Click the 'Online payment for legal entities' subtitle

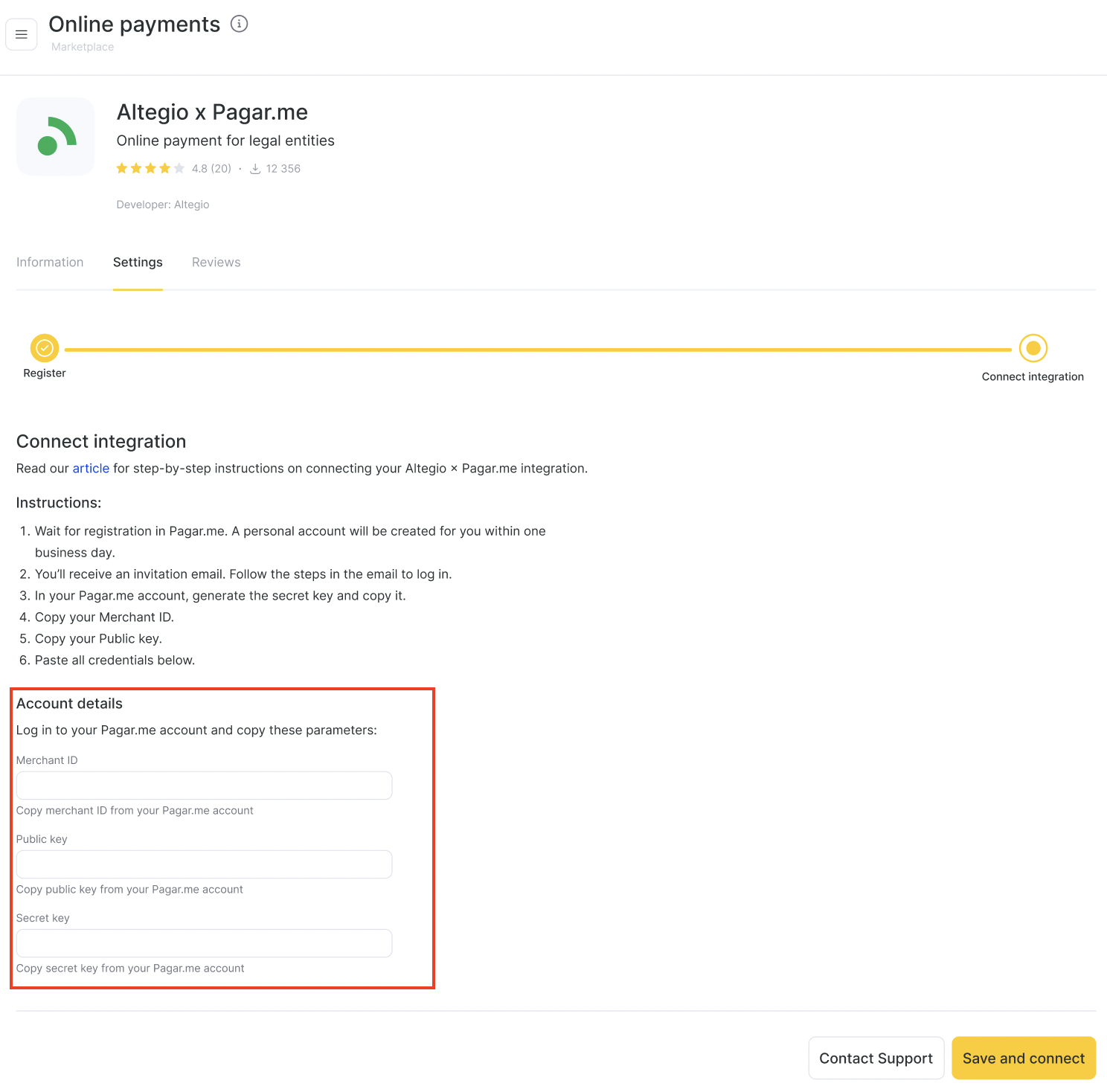(x=225, y=141)
